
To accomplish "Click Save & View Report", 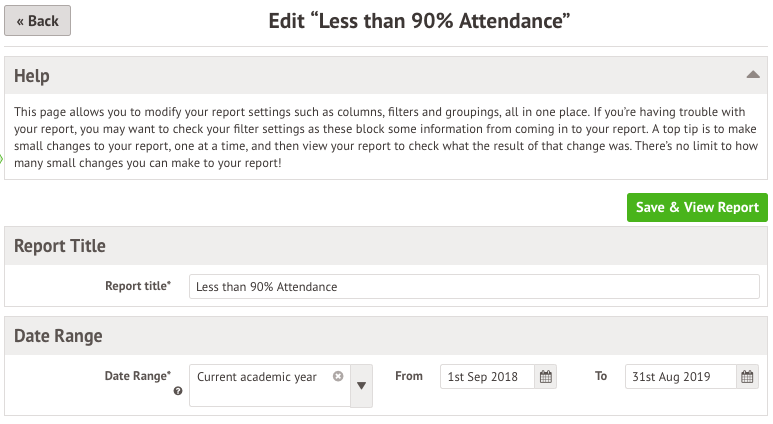I will point(697,208).
